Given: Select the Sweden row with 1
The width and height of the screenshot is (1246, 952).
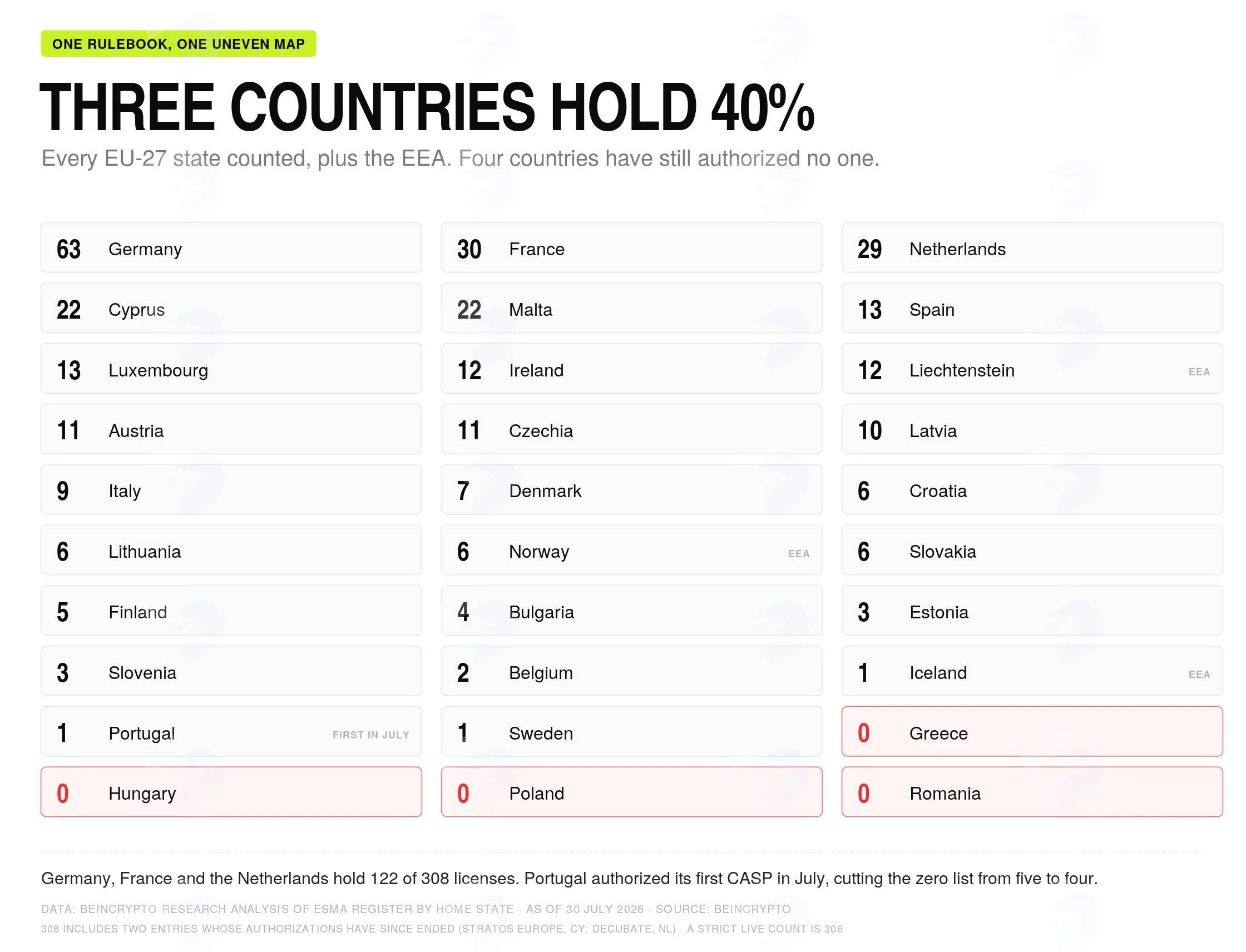Looking at the screenshot, I should click(631, 732).
